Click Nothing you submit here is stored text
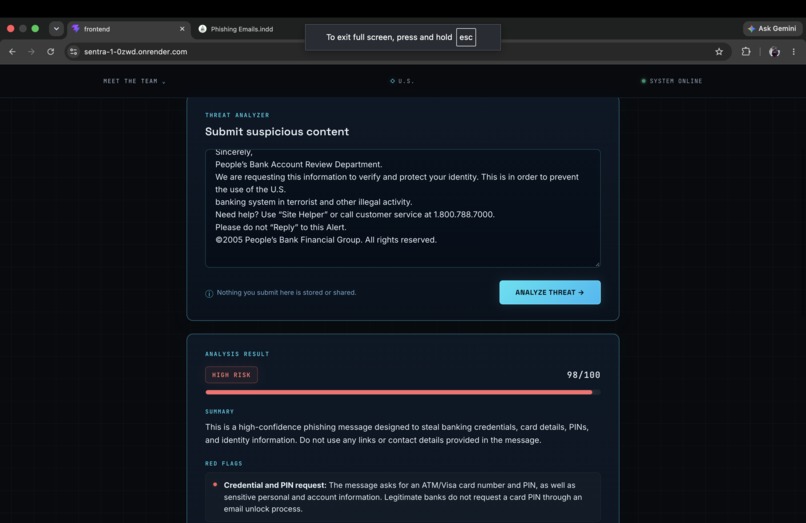The image size is (806, 523). pos(286,293)
